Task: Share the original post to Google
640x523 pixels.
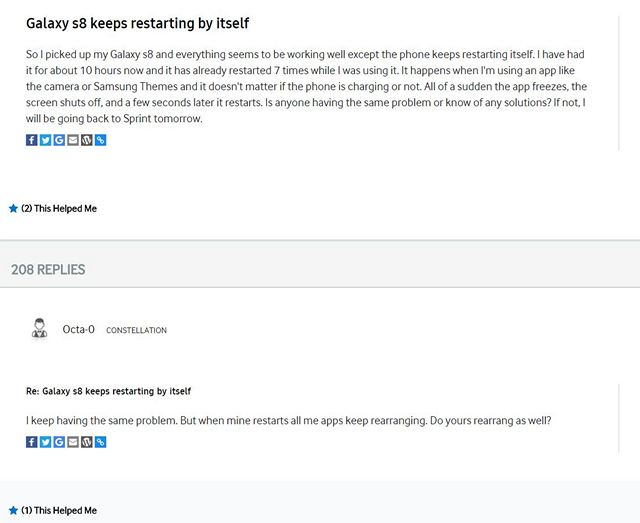Action: [59, 140]
